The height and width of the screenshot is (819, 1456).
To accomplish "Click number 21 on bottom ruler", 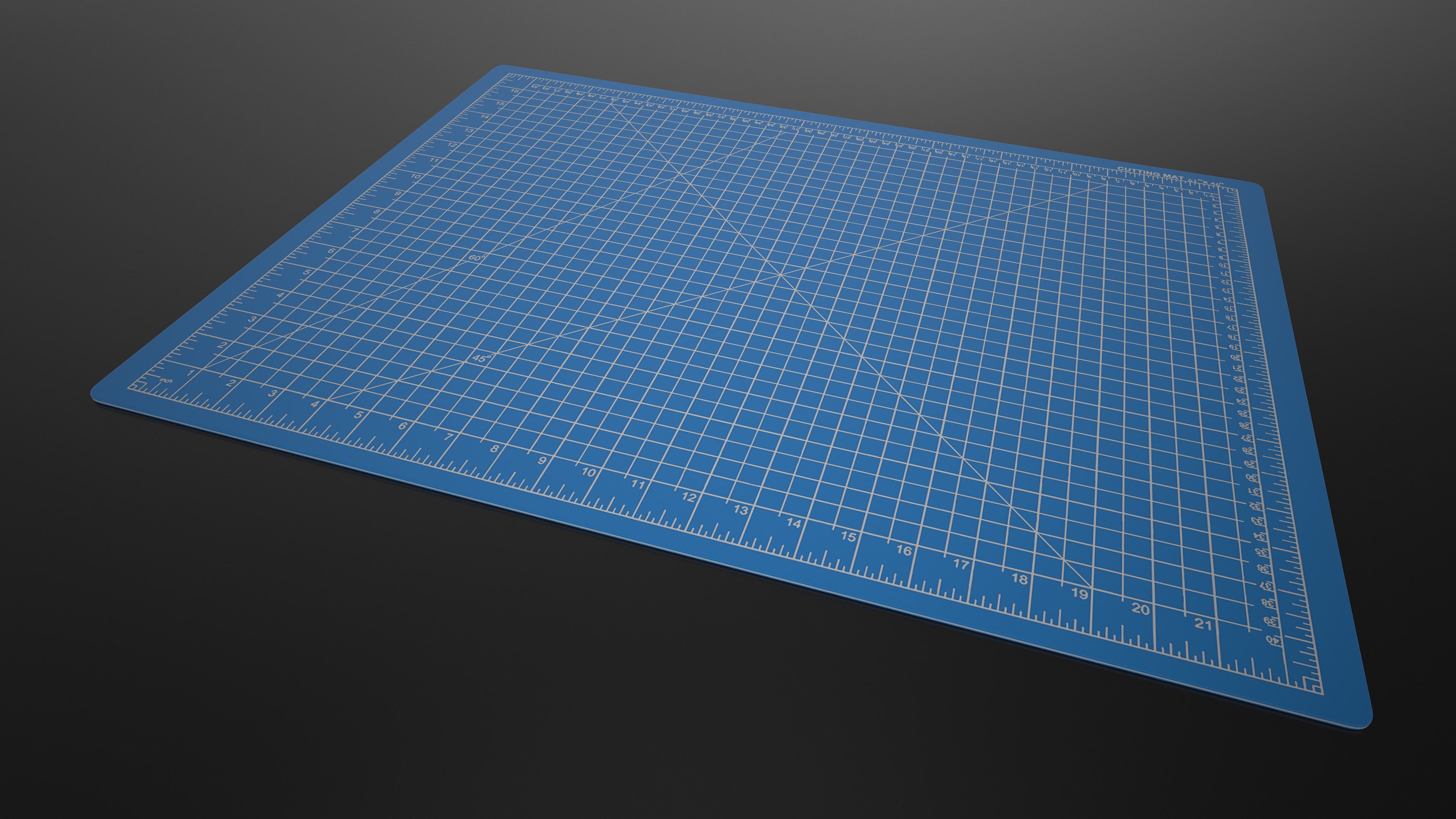I will pyautogui.click(x=1203, y=624).
